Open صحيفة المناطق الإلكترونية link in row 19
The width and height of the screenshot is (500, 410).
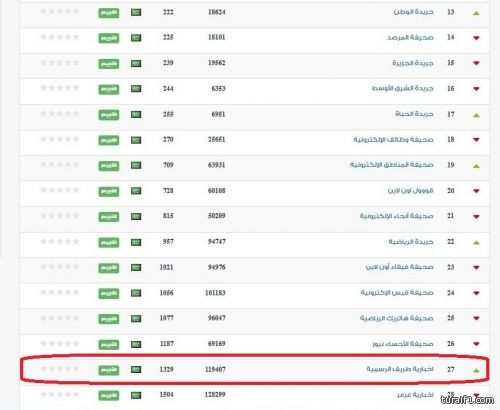[x=392, y=165]
